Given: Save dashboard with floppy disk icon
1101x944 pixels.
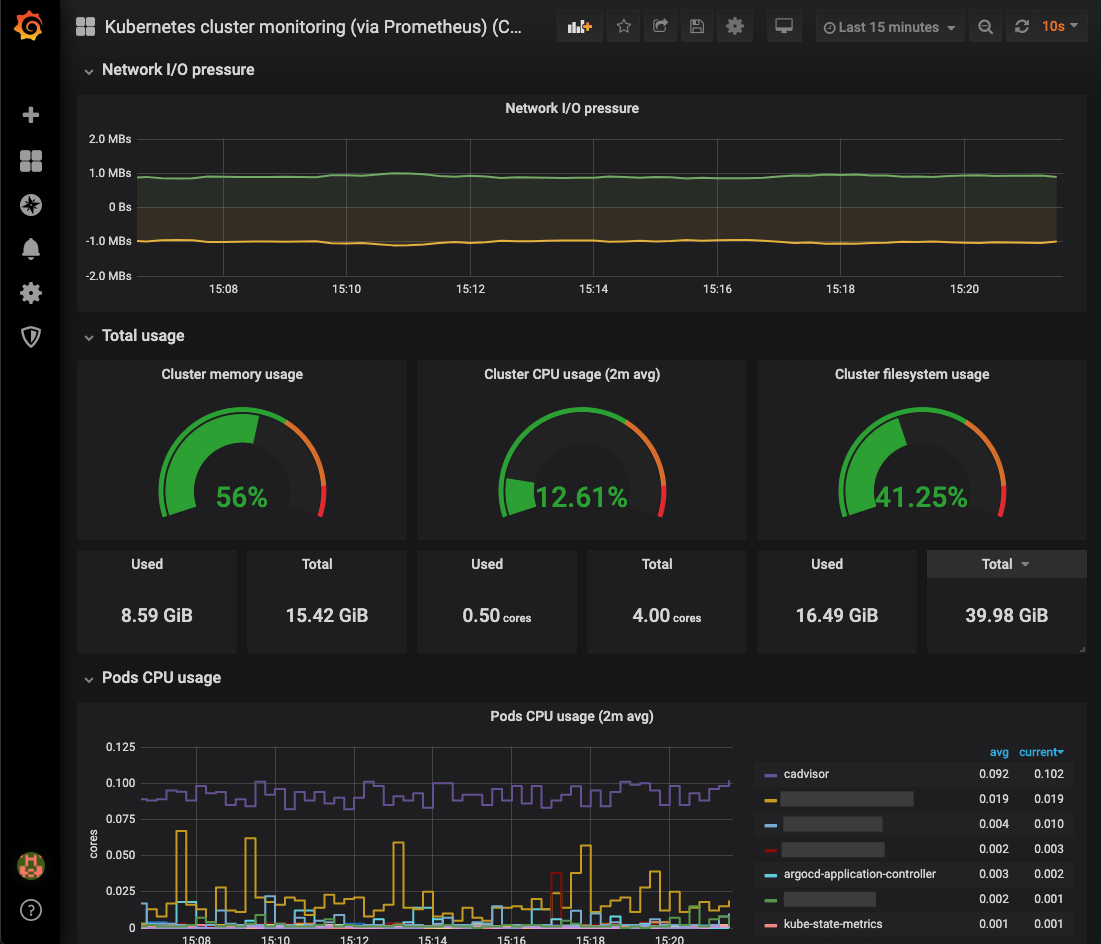Looking at the screenshot, I should (697, 27).
